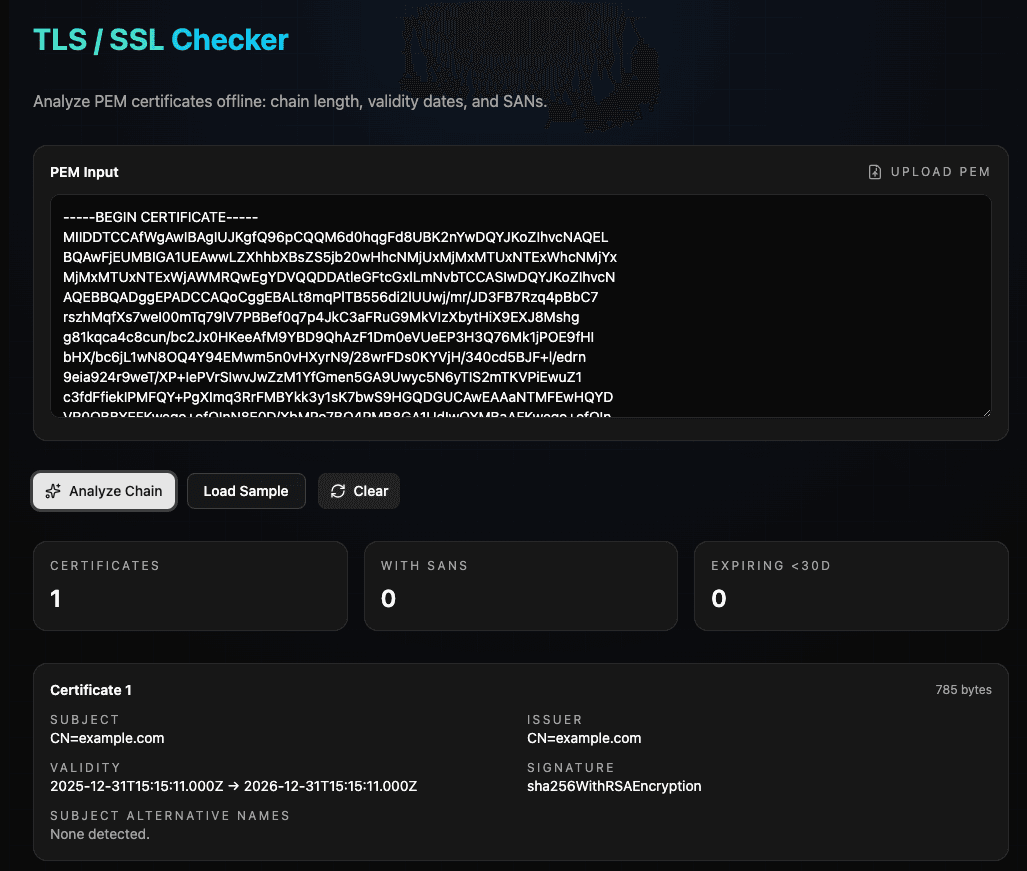
Task: Click the PEM Input panel header label
Action: click(x=84, y=172)
